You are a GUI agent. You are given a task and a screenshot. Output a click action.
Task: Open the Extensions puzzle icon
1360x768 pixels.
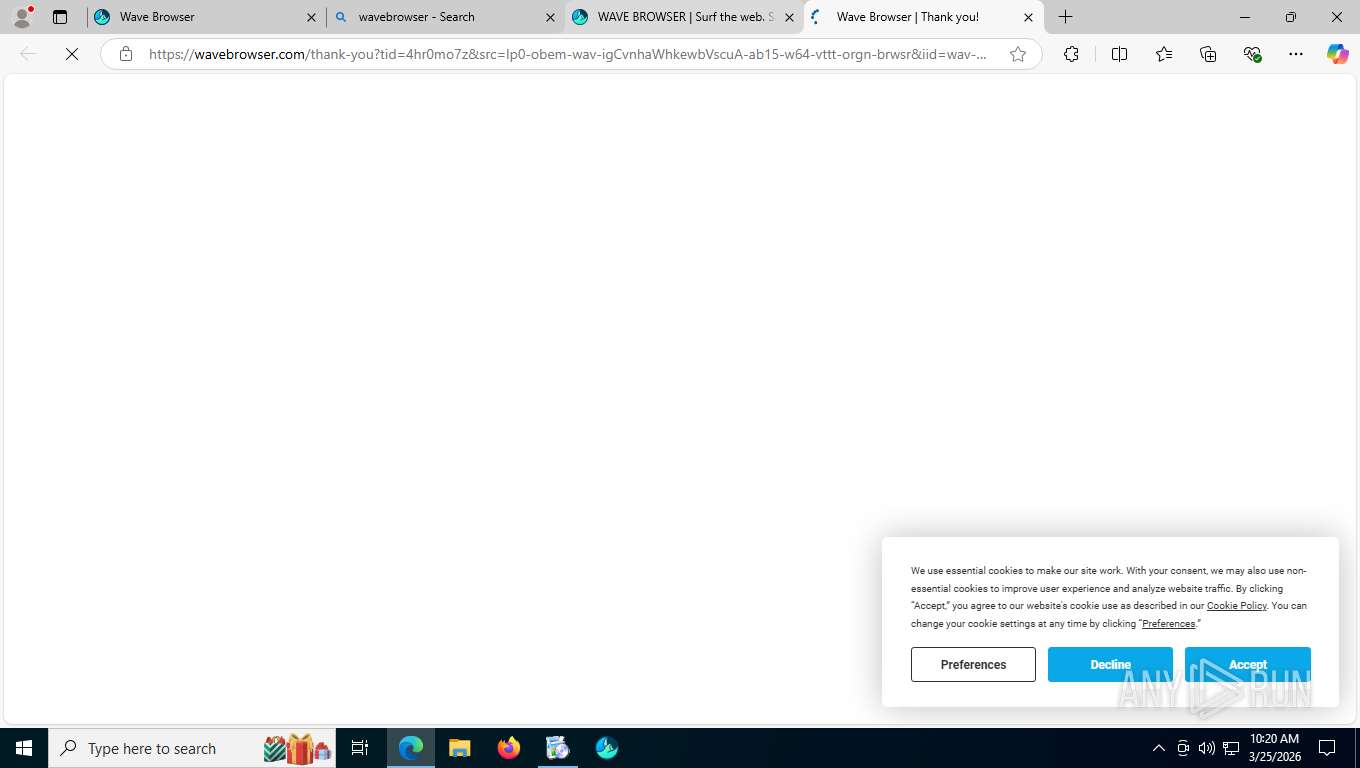pos(1071,54)
